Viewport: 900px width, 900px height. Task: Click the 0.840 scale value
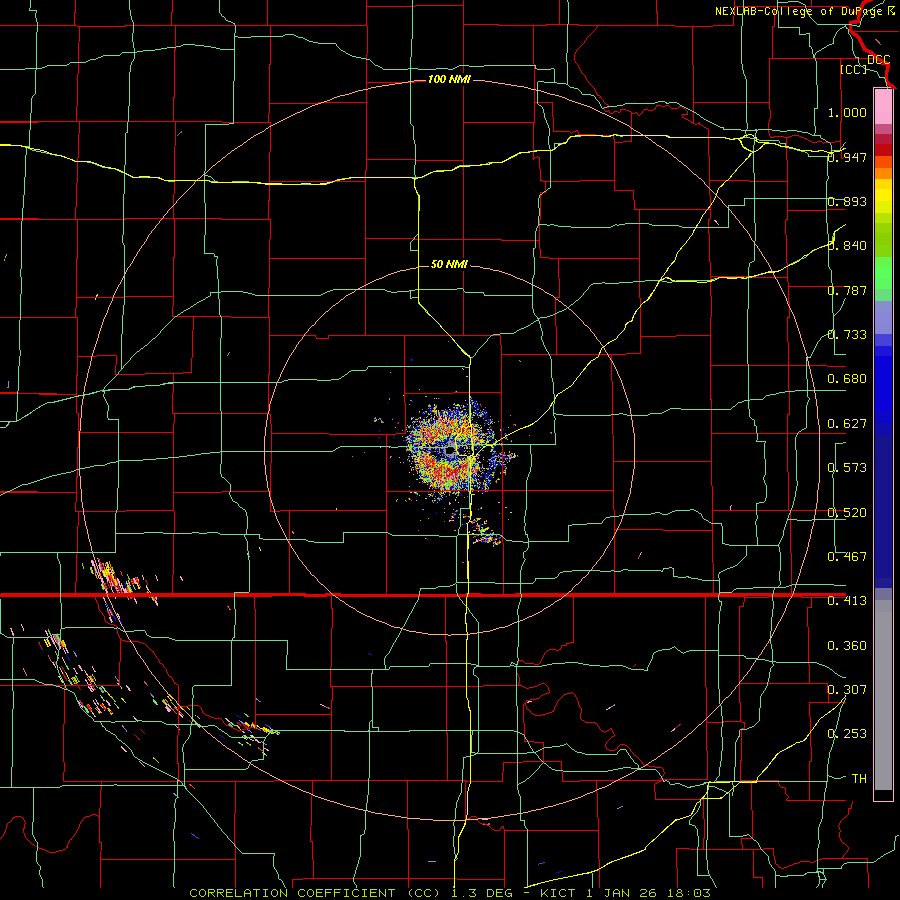847,246
